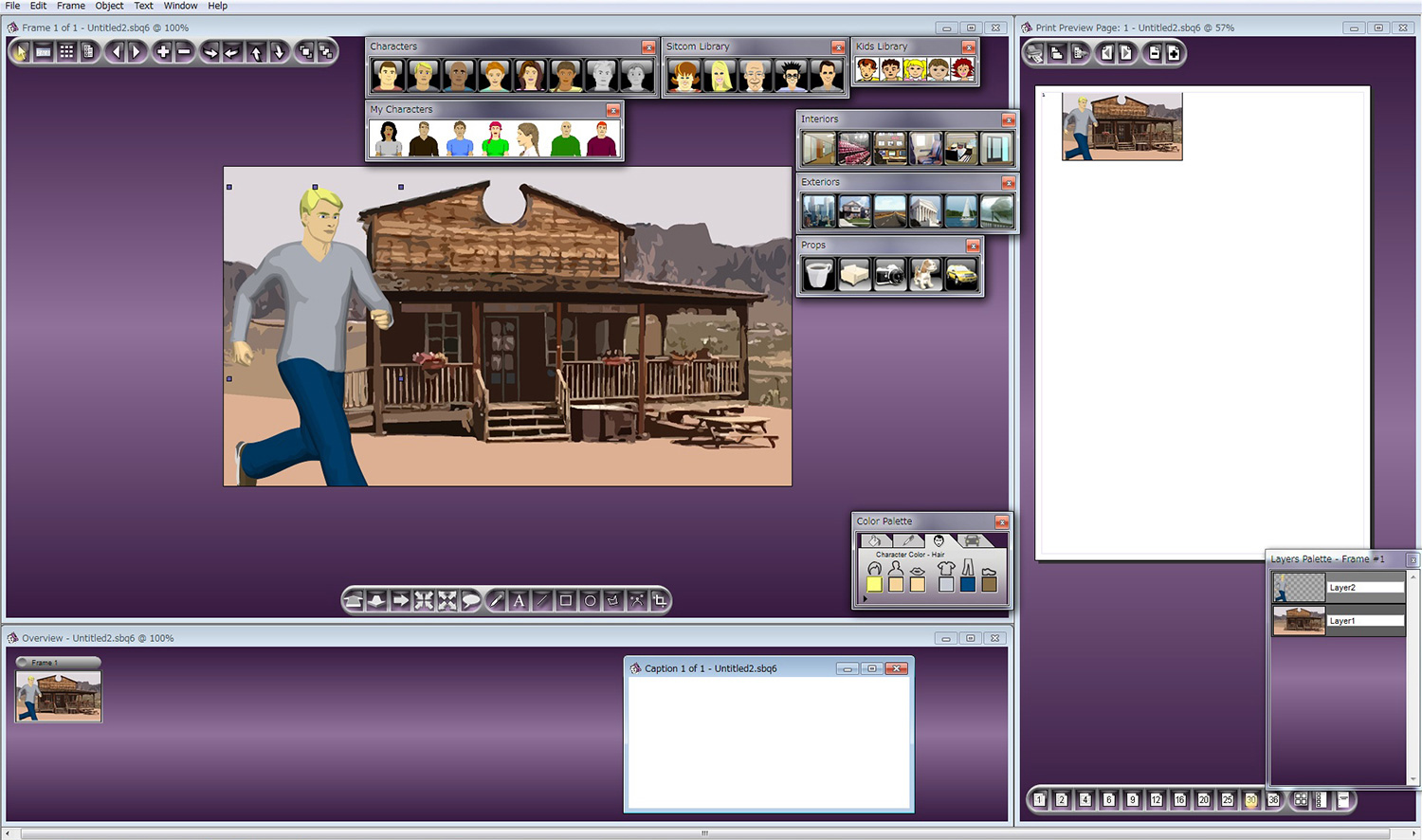Pick the ellipse shape tool
The image size is (1422, 840).
[590, 600]
